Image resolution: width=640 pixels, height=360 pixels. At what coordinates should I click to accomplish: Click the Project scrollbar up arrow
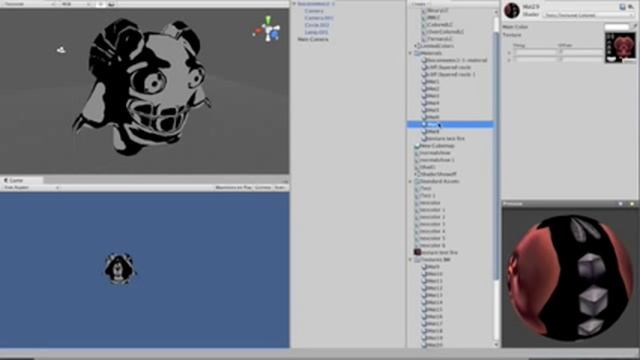[496, 12]
